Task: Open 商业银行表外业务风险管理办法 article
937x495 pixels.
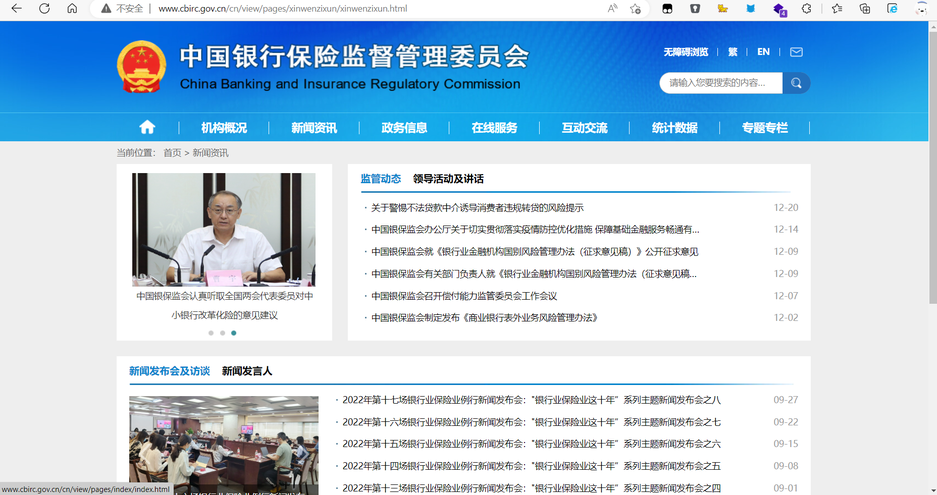Action: click(484, 317)
